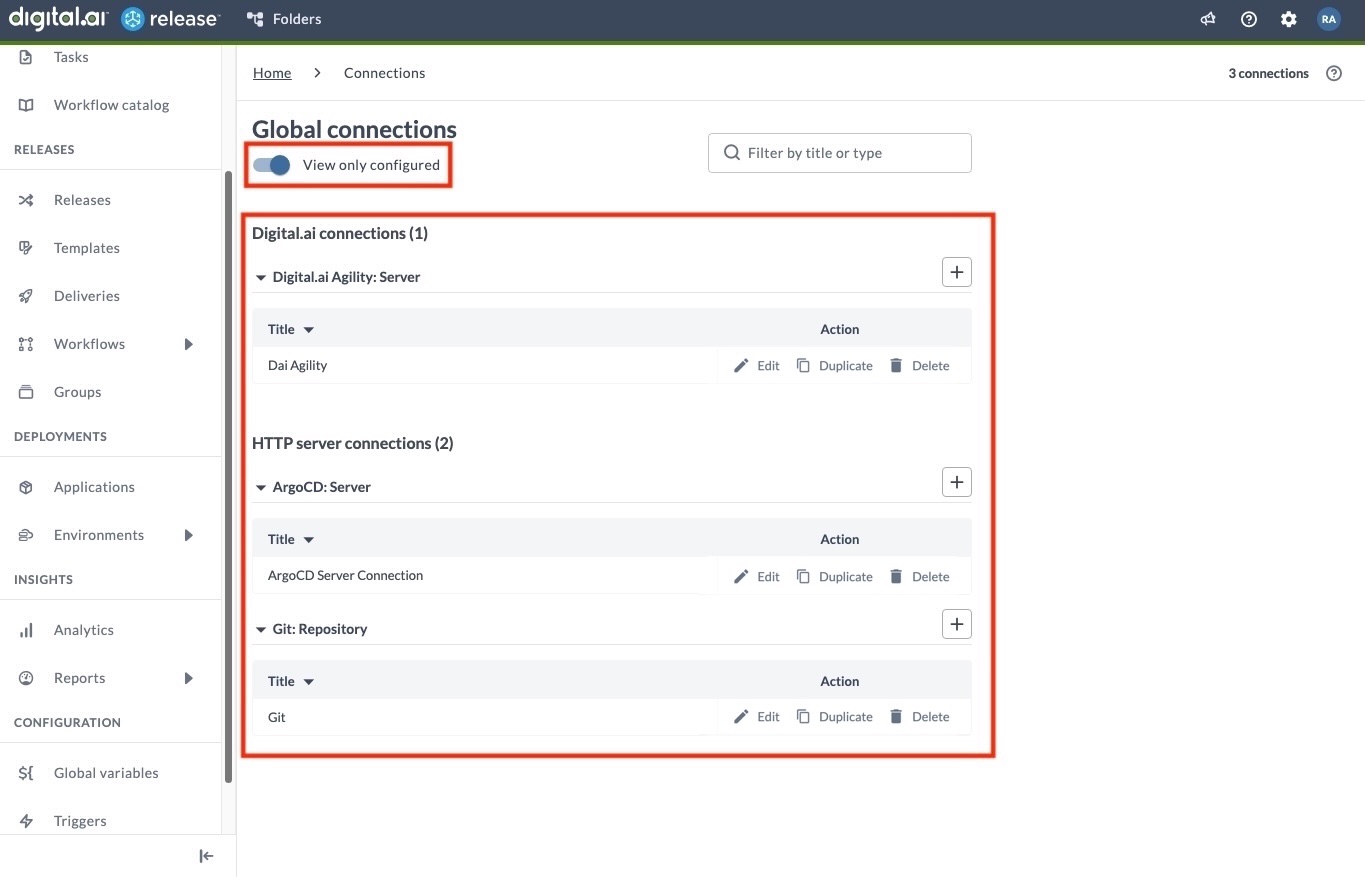1365x877 pixels.
Task: Click the sidebar vertical scrollbar
Action: point(229,477)
